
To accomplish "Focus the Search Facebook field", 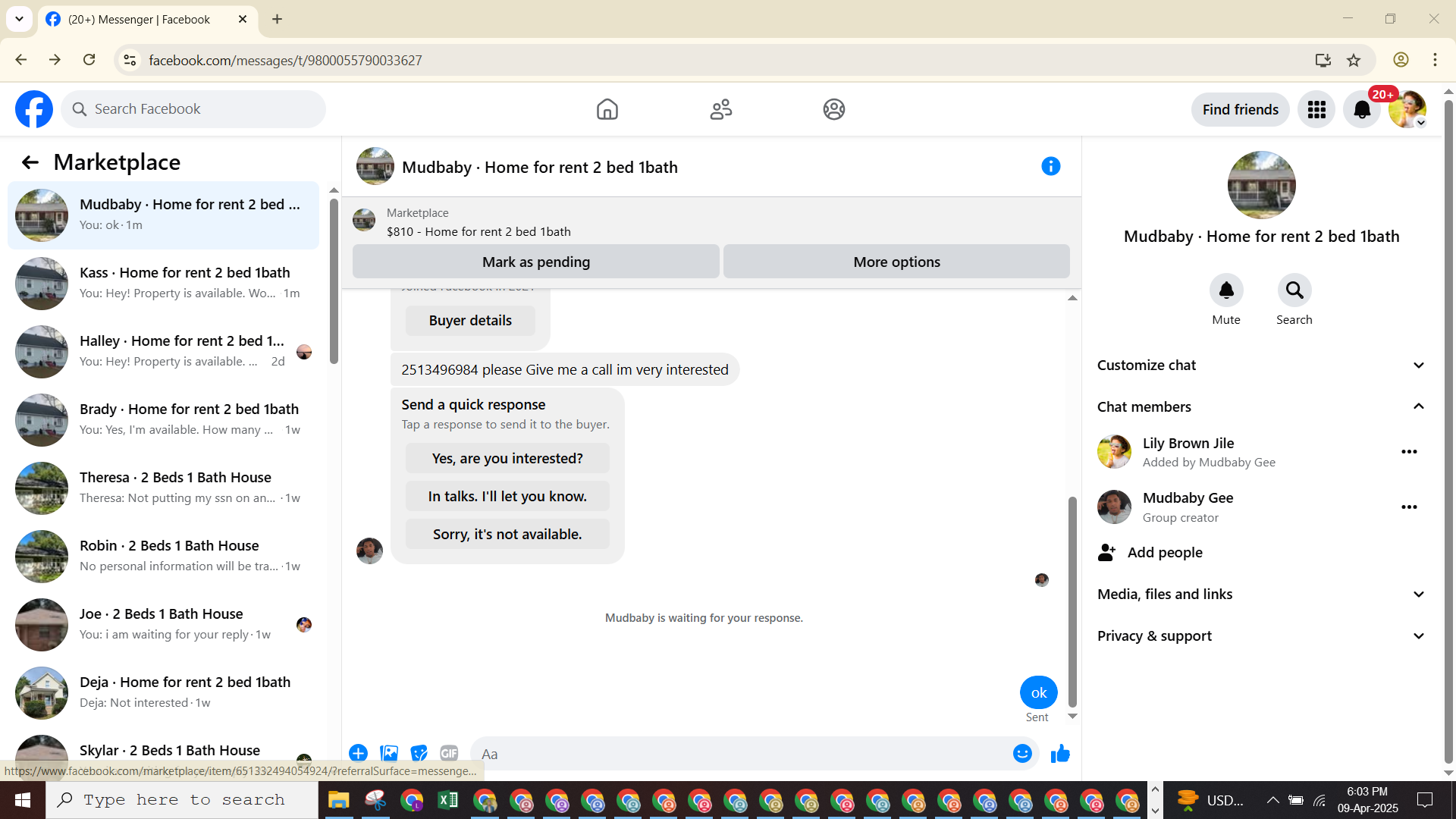I will click(193, 109).
